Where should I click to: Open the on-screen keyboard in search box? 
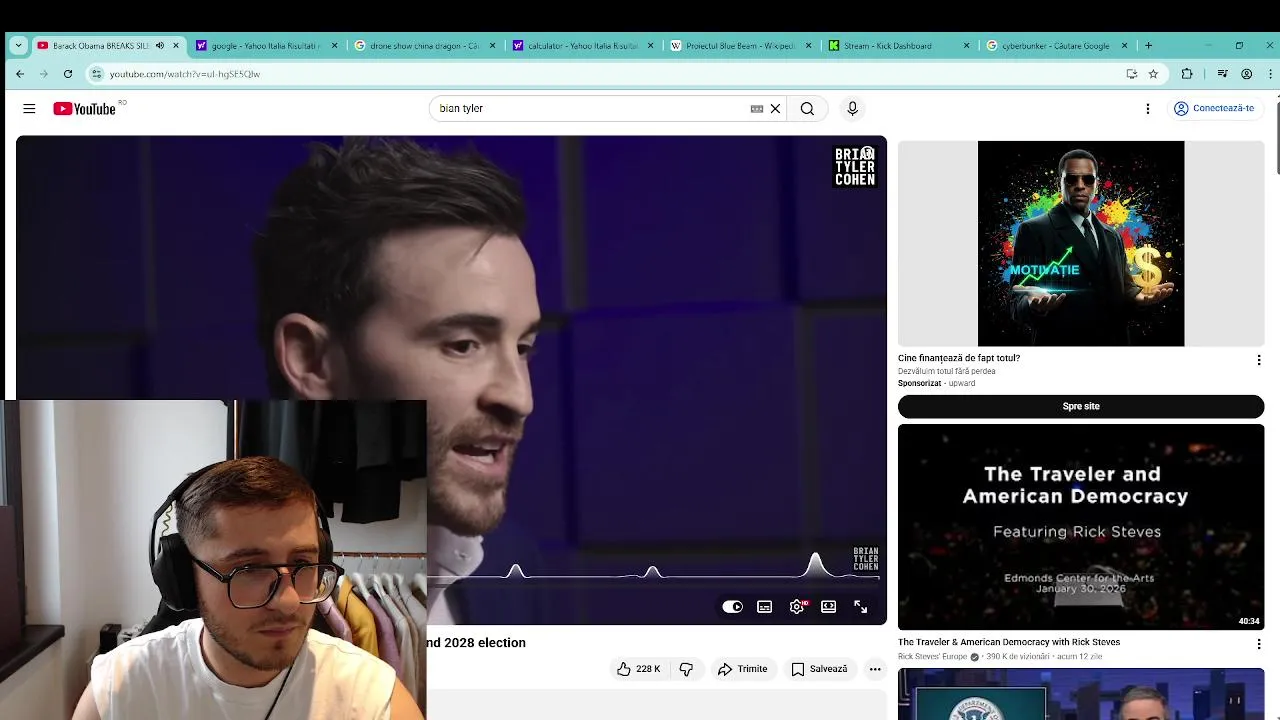(757, 108)
